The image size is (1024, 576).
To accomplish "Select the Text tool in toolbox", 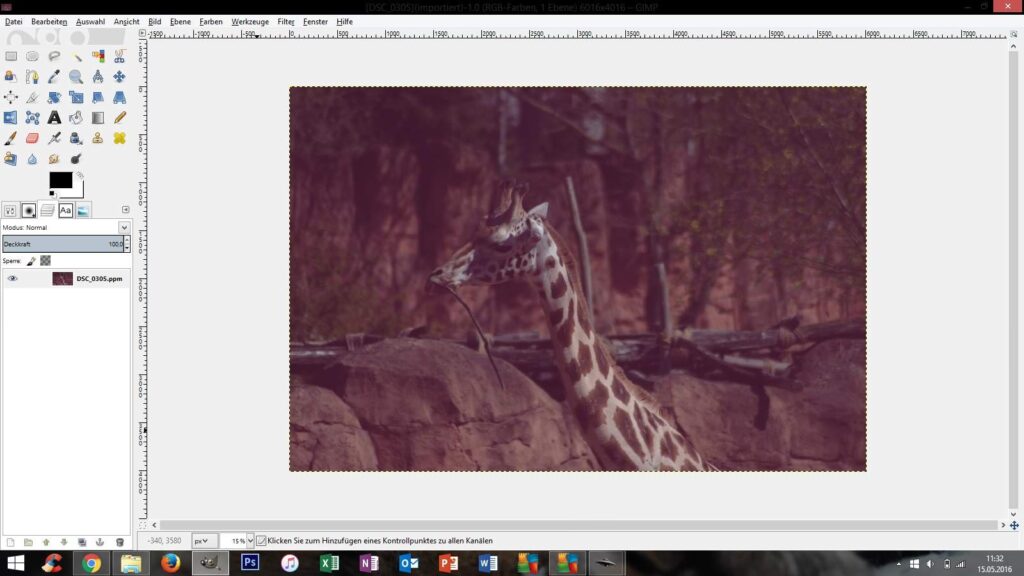I will [54, 118].
